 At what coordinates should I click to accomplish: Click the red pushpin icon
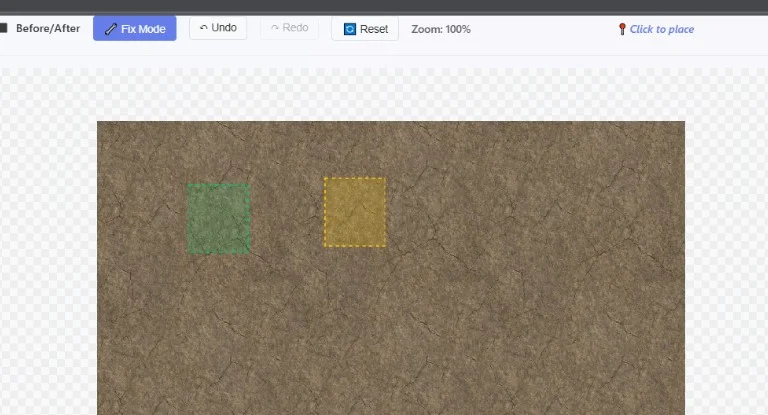click(622, 29)
